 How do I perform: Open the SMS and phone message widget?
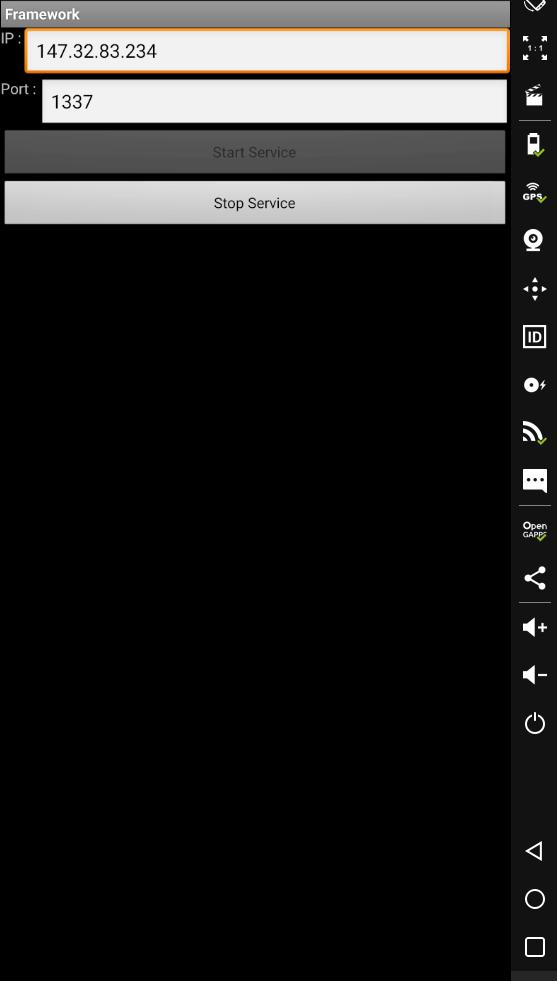click(534, 481)
